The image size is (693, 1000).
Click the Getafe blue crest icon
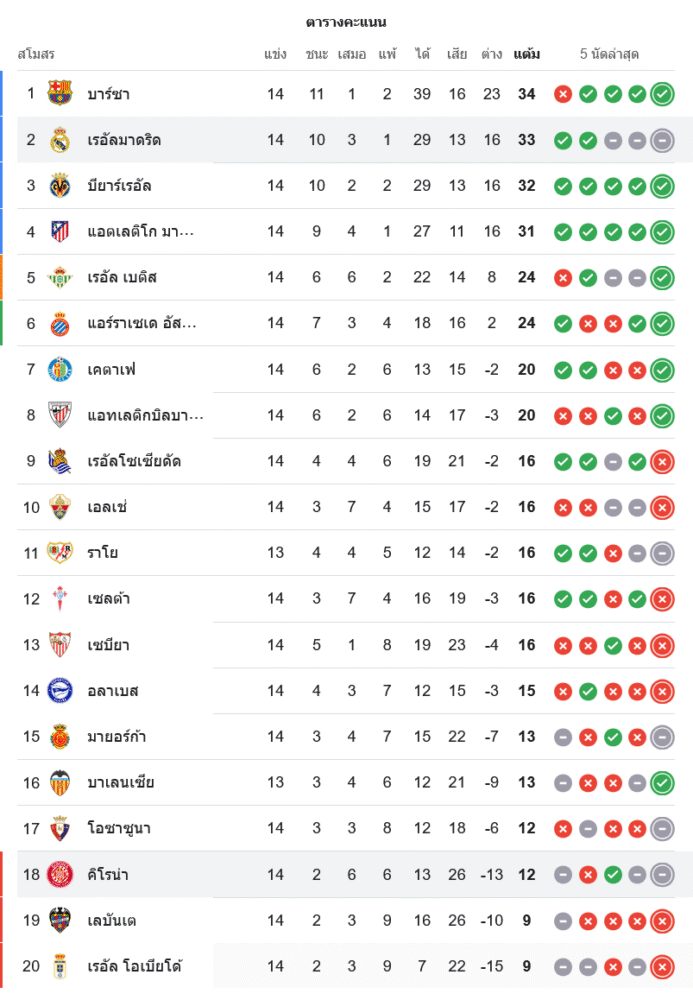point(60,370)
